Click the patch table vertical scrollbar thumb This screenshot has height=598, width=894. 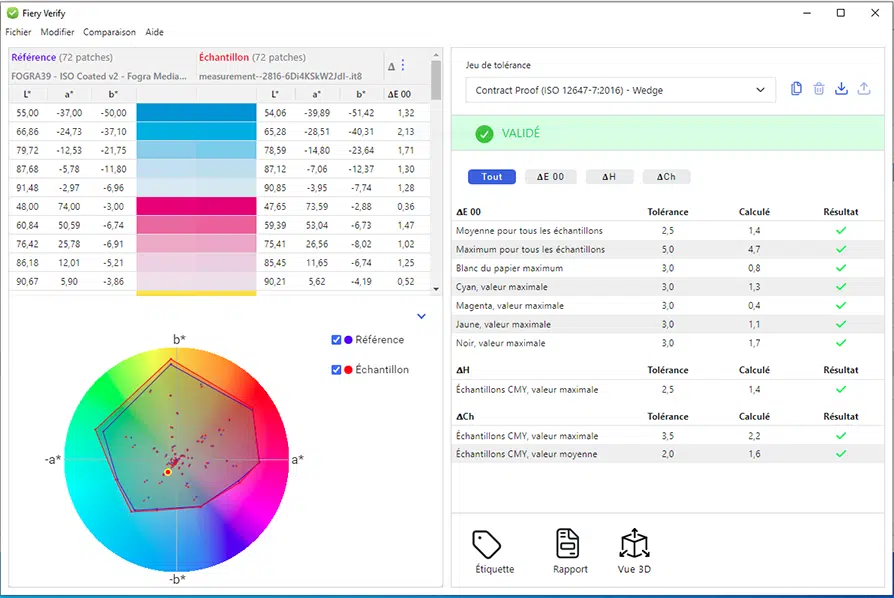[436, 80]
